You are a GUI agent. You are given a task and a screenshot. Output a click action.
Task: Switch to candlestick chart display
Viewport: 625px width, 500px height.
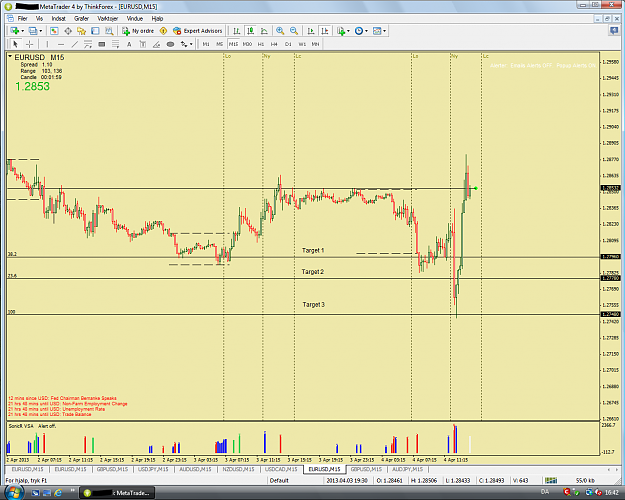click(250, 31)
